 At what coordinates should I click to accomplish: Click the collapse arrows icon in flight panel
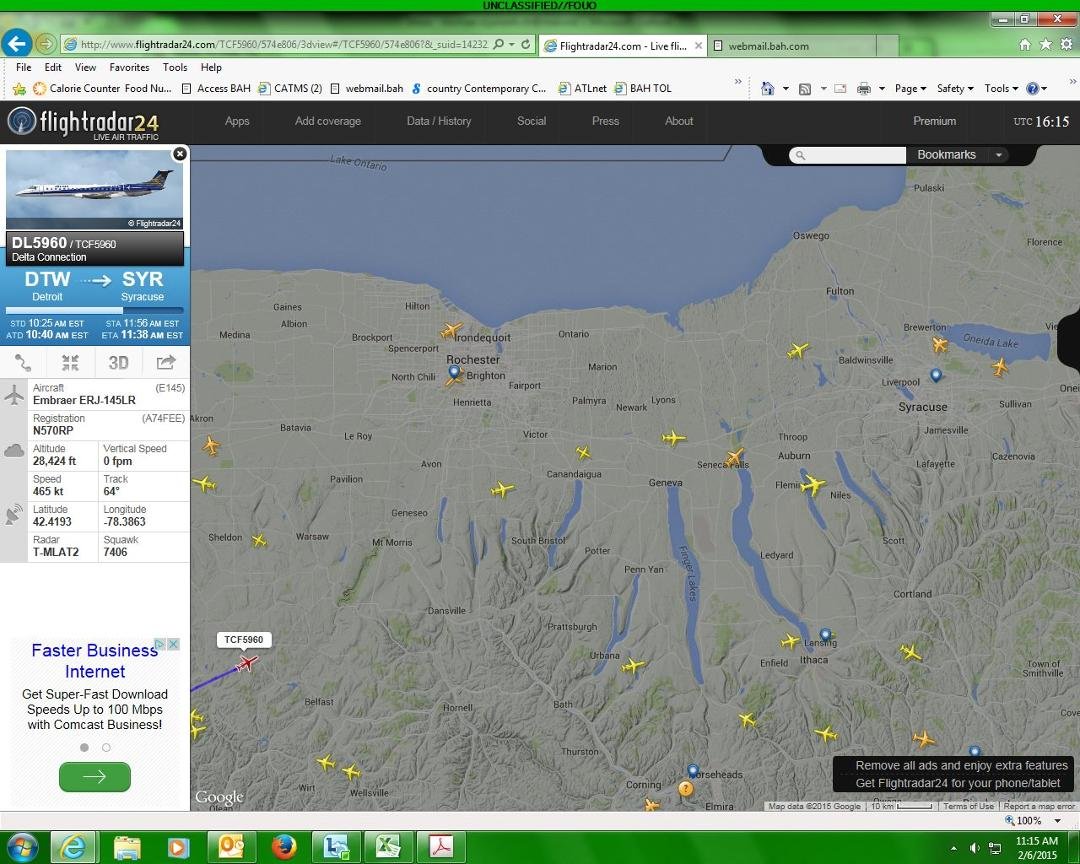pyautogui.click(x=70, y=362)
